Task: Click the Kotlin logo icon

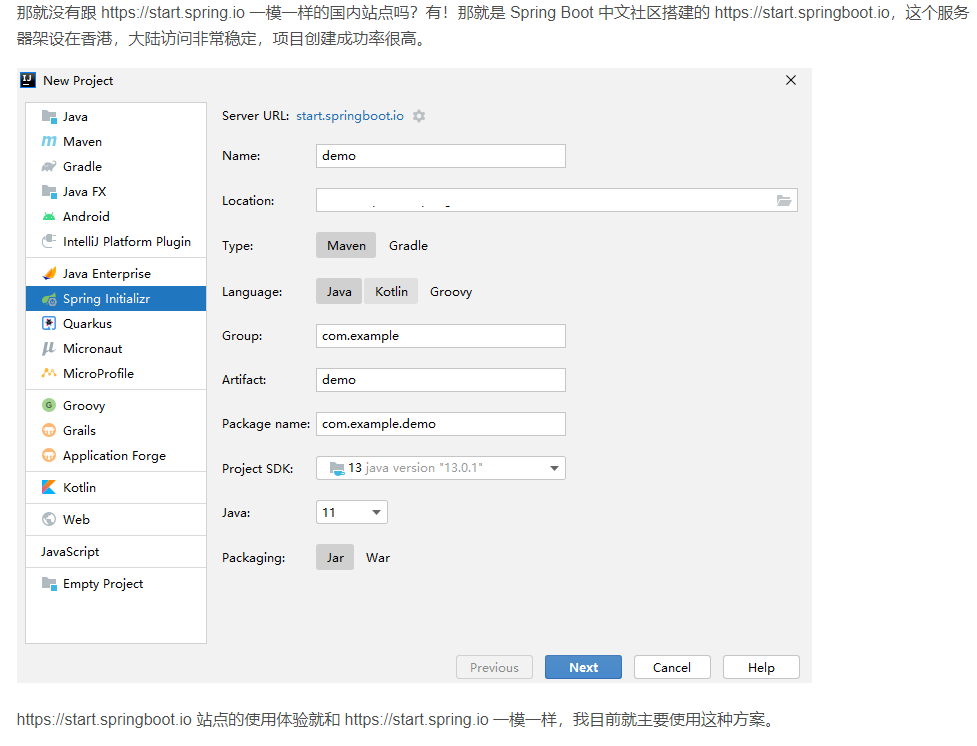Action: tap(49, 487)
